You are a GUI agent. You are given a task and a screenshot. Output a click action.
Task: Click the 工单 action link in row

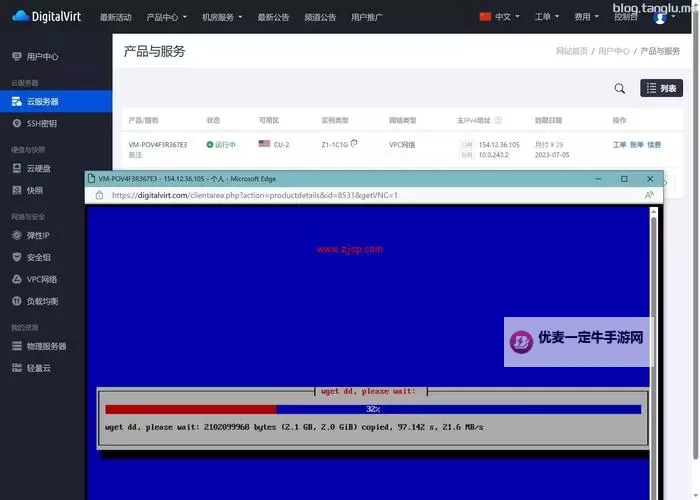click(619, 145)
